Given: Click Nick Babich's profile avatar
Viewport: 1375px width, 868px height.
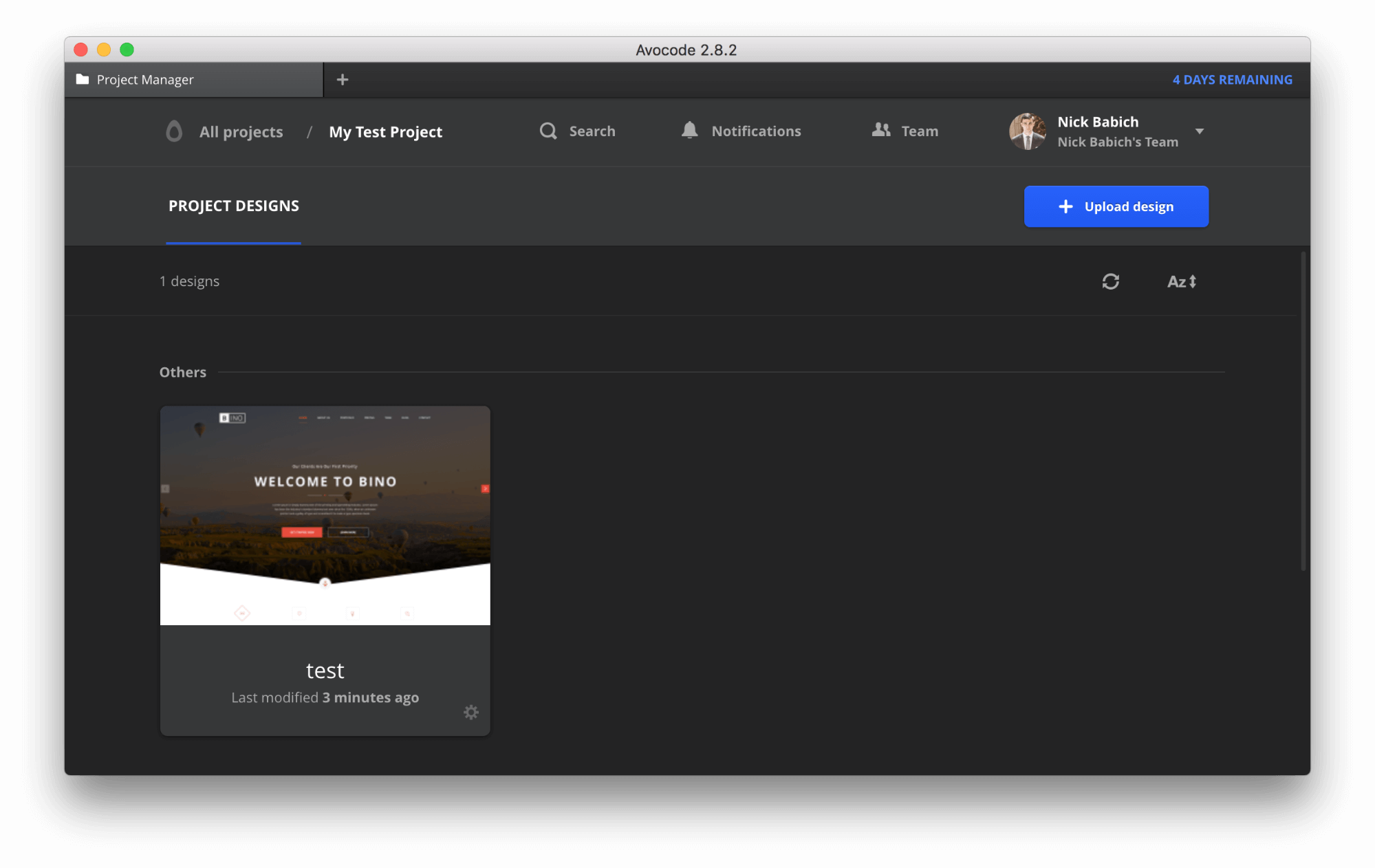Looking at the screenshot, I should tap(1027, 131).
